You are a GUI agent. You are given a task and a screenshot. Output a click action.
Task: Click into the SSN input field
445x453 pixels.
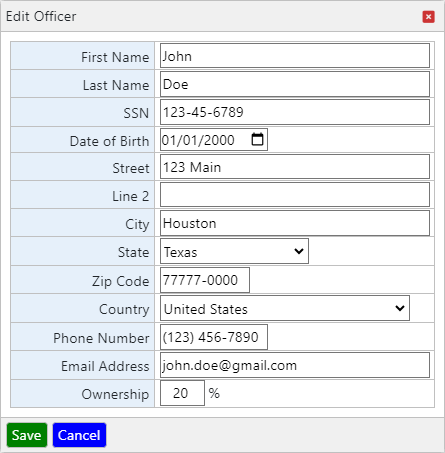[295, 112]
